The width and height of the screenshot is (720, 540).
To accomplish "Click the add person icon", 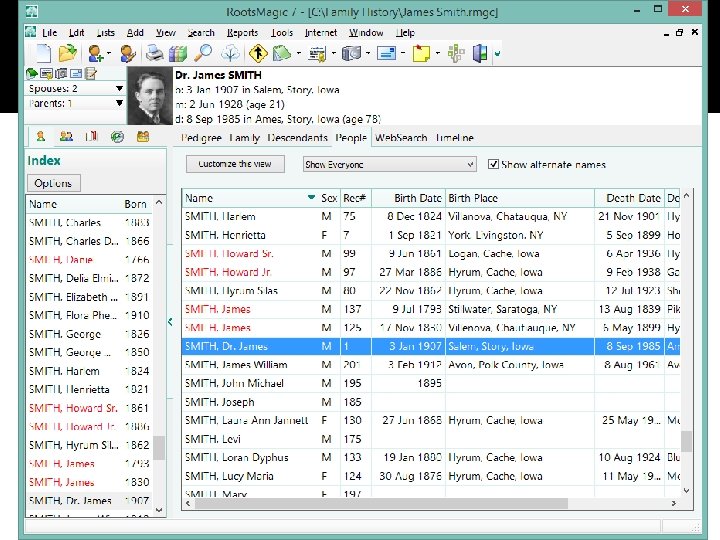I will click(x=96, y=53).
